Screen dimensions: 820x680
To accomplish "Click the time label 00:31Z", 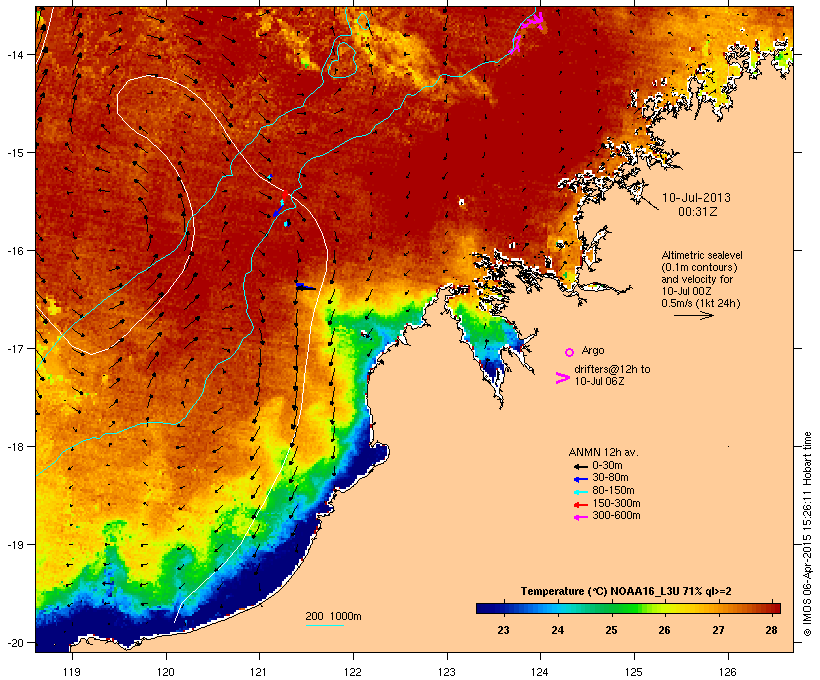I will tap(698, 212).
